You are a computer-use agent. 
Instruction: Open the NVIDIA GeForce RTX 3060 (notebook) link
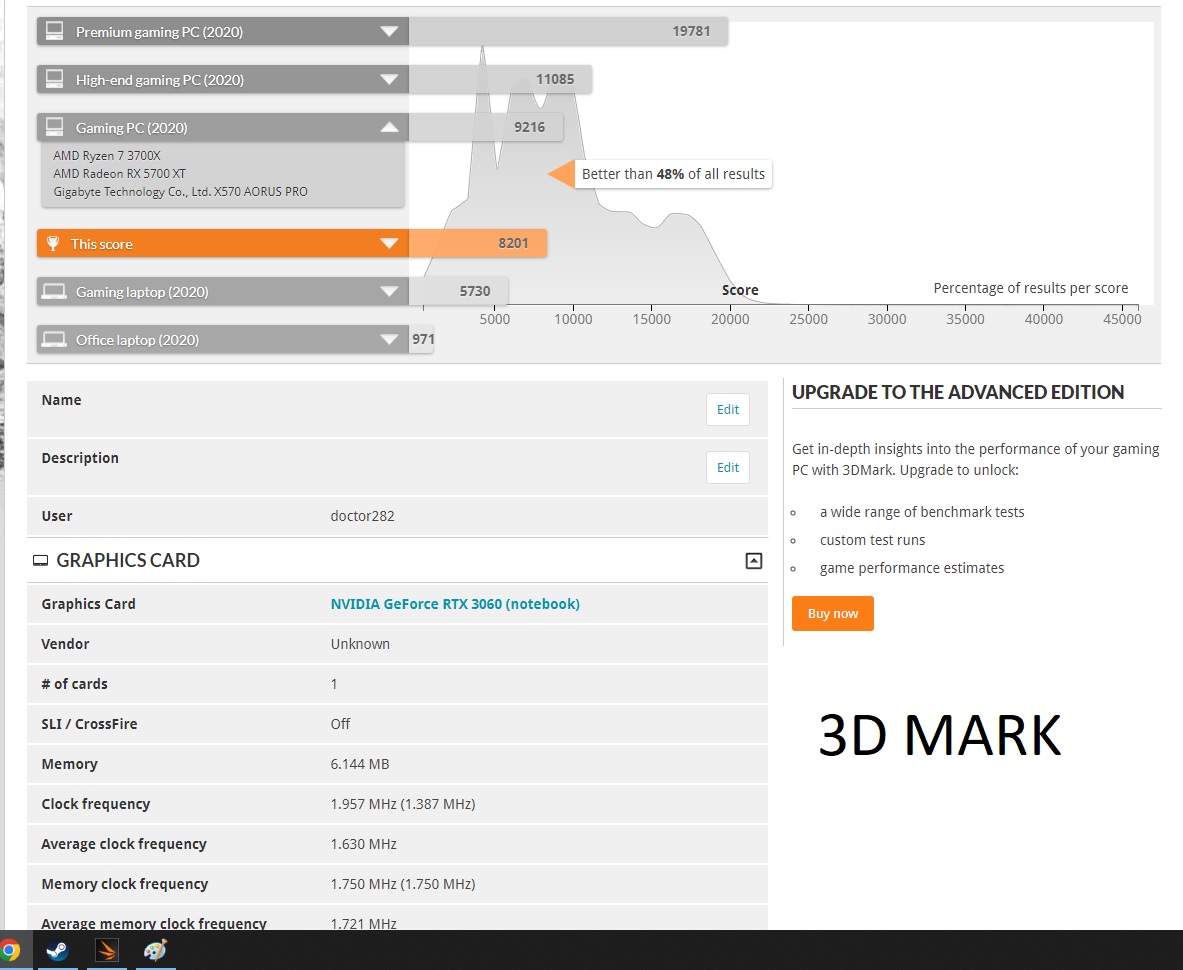point(455,604)
